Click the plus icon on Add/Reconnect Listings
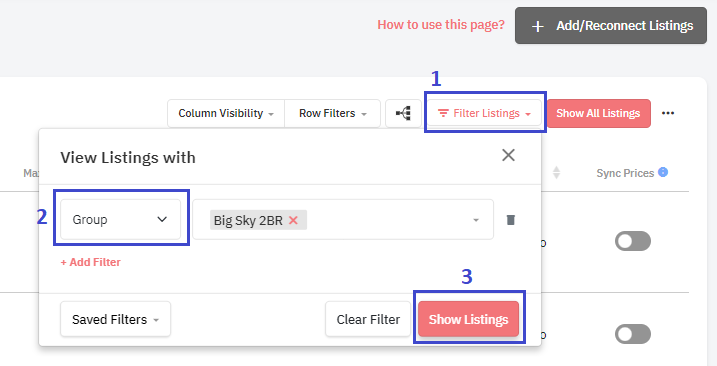 pos(538,26)
